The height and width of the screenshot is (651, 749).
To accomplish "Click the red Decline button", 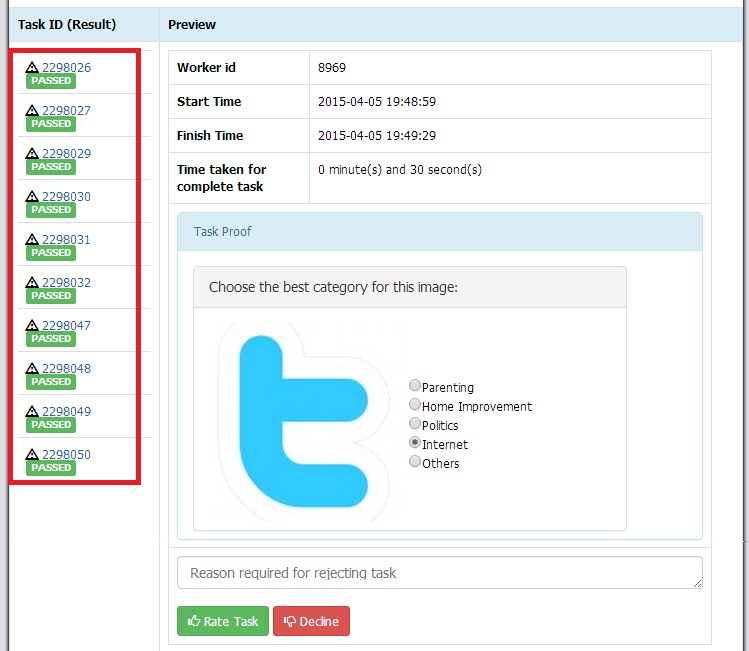I will pyautogui.click(x=311, y=621).
